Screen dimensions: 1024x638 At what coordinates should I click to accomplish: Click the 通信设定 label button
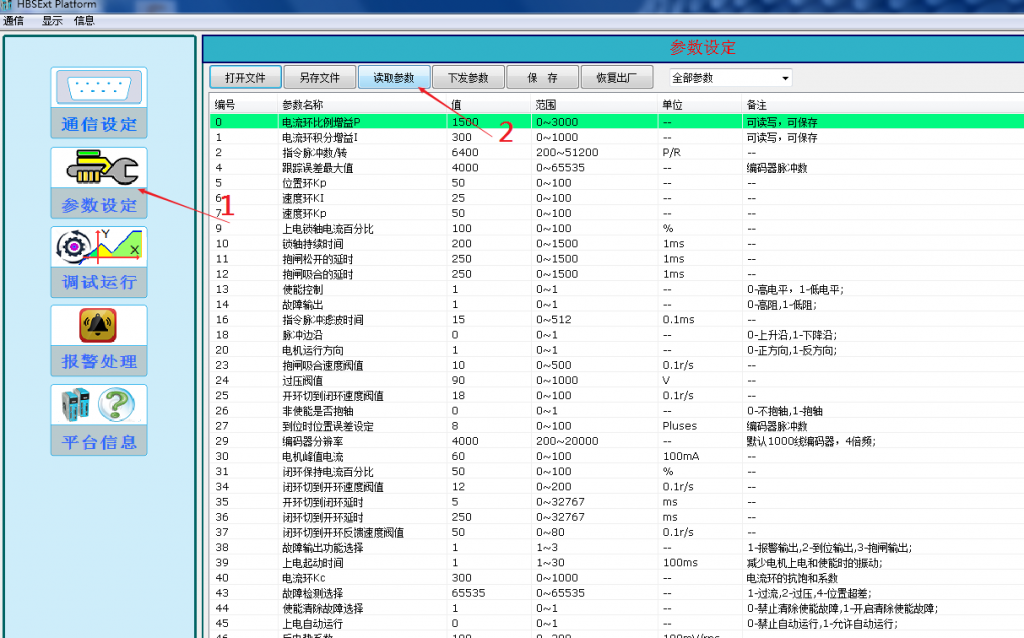99,124
